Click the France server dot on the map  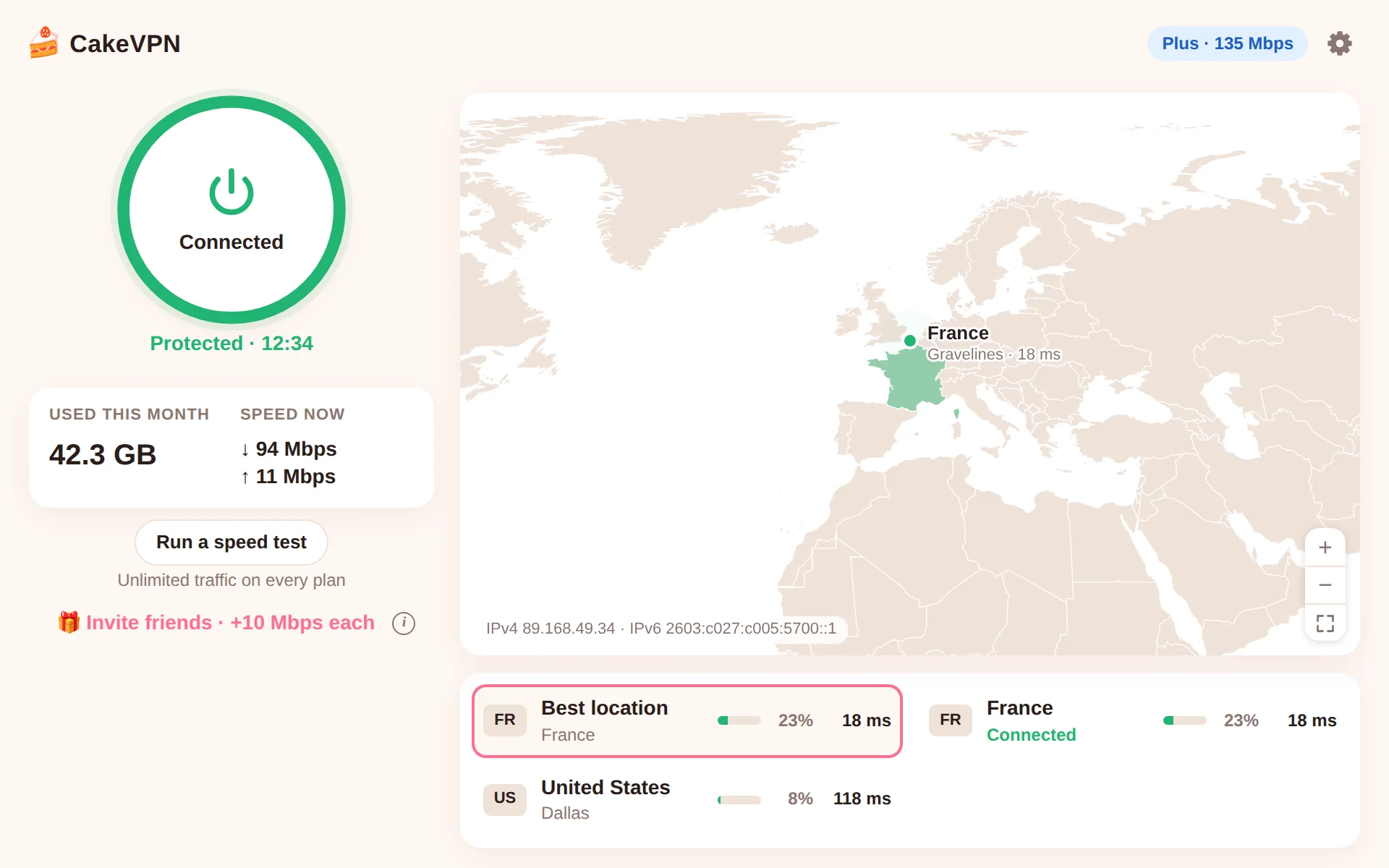coord(910,340)
